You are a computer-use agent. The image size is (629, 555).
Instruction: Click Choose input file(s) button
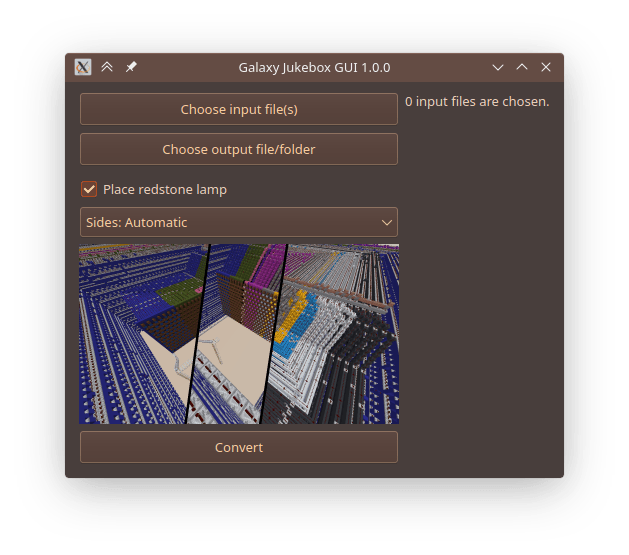pyautogui.click(x=239, y=109)
